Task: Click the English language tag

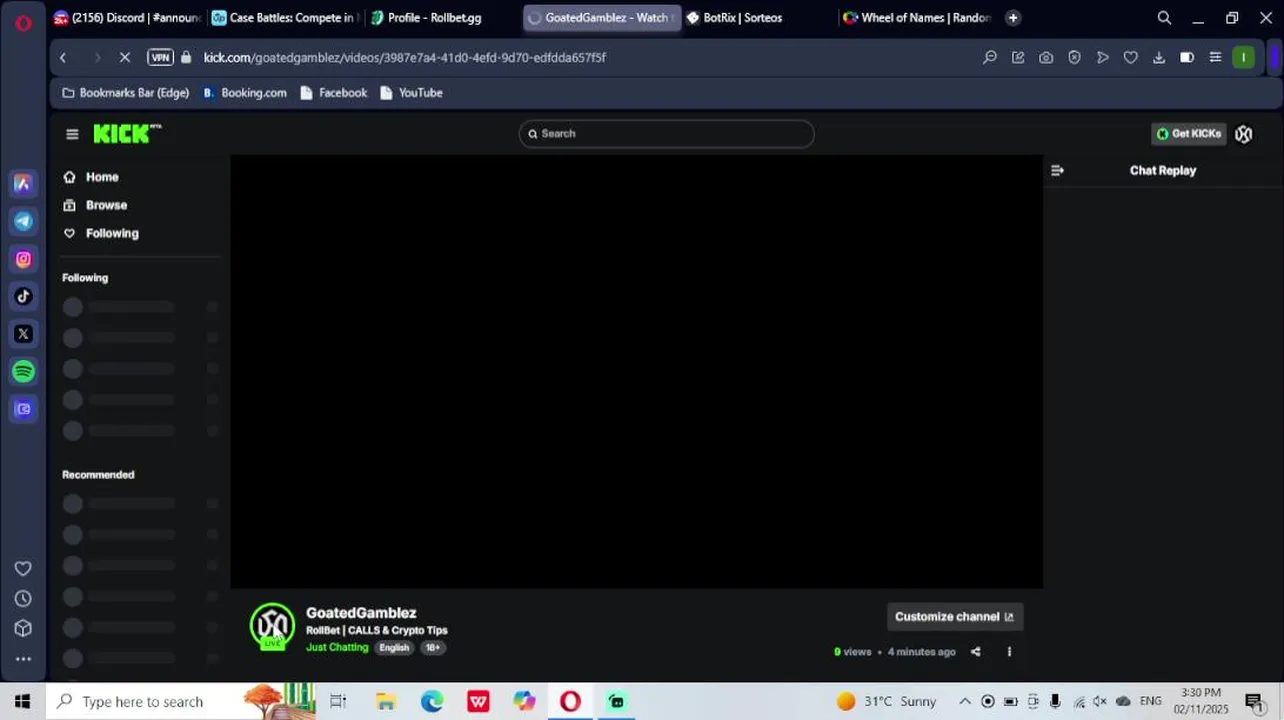Action: [394, 648]
